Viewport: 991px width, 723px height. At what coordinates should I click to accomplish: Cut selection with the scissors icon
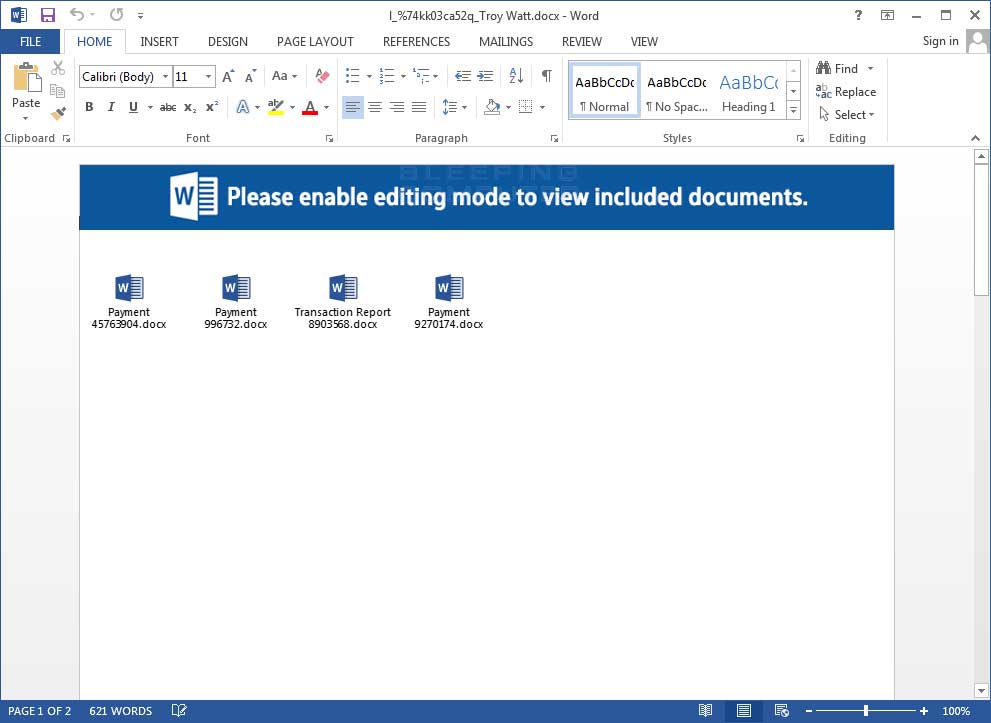(x=58, y=68)
